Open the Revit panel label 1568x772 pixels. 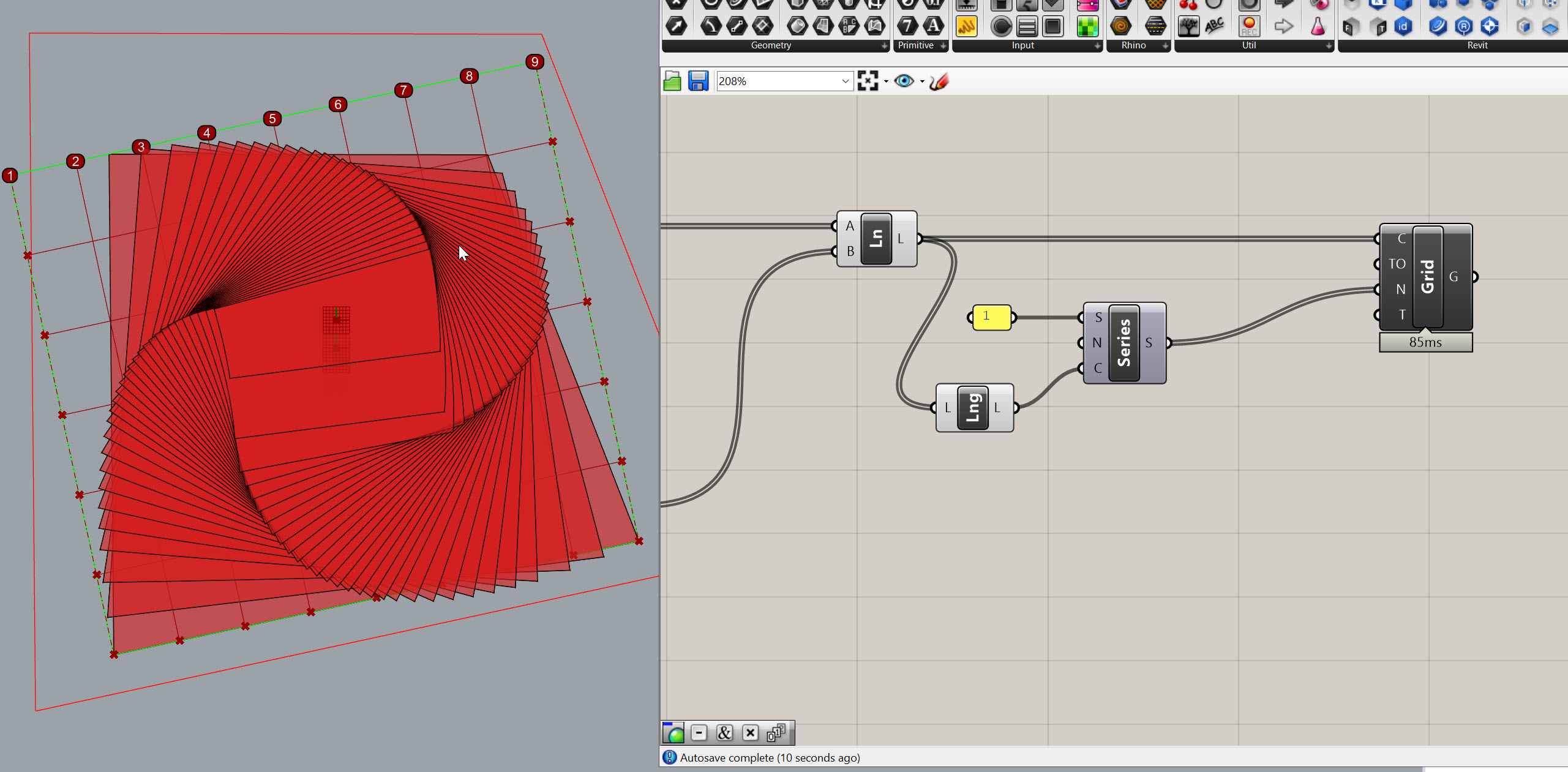(1477, 45)
